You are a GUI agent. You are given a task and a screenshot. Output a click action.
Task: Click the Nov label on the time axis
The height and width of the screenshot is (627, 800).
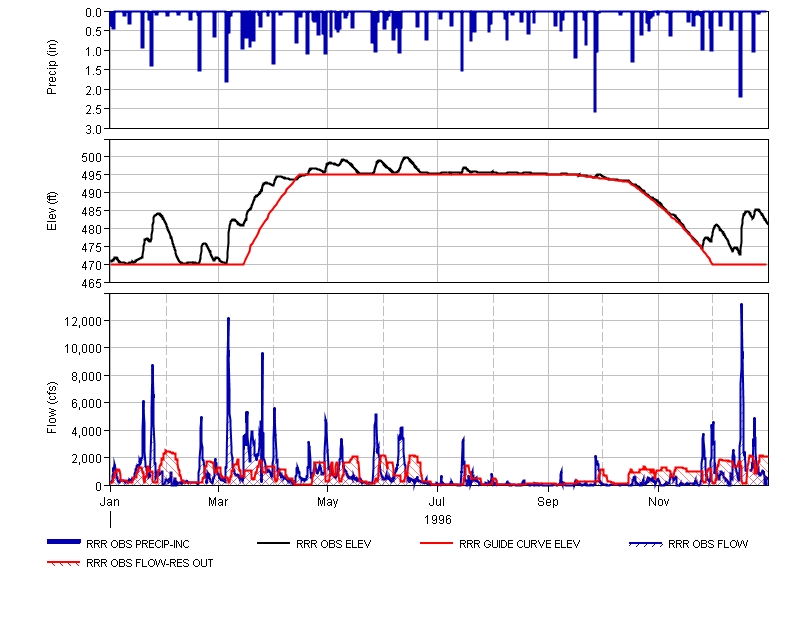[x=658, y=499]
